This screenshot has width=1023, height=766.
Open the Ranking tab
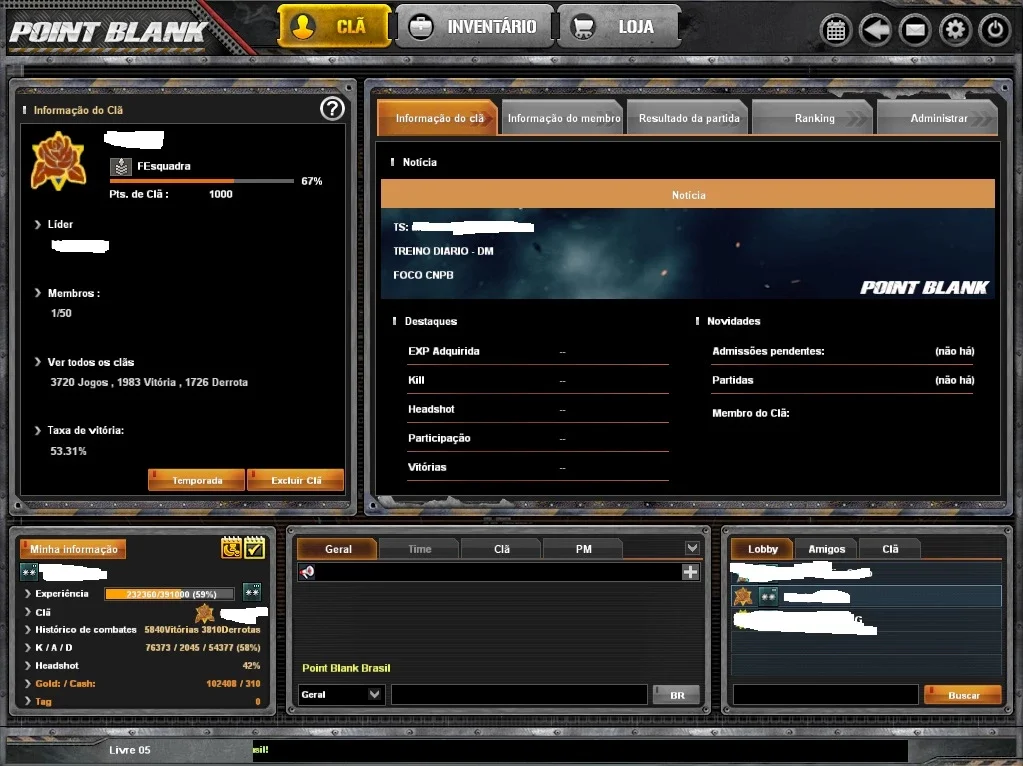814,118
